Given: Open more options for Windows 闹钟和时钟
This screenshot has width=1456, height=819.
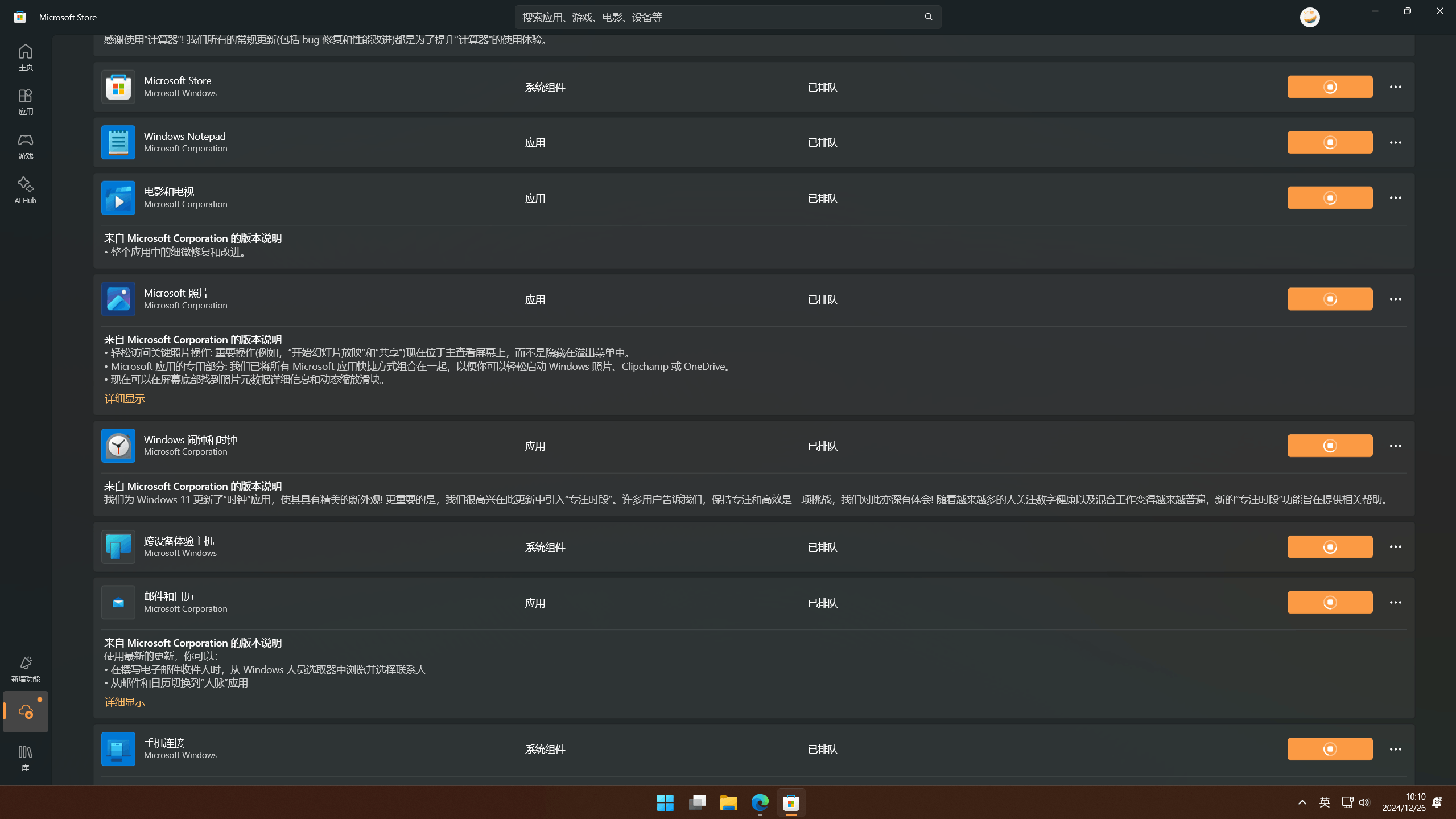Looking at the screenshot, I should click(x=1395, y=446).
